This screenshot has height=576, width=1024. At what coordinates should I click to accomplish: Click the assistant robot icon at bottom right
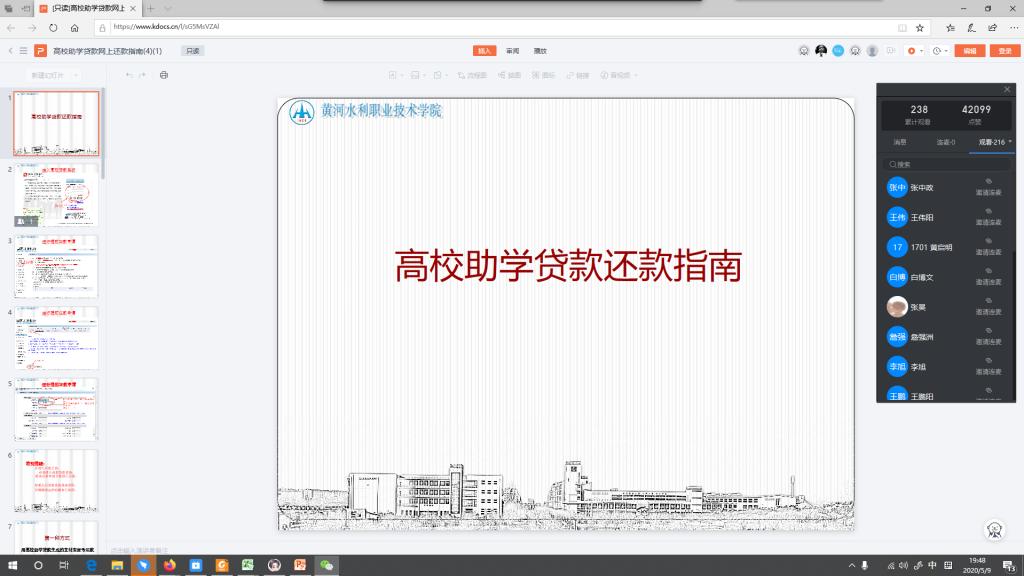[x=995, y=530]
